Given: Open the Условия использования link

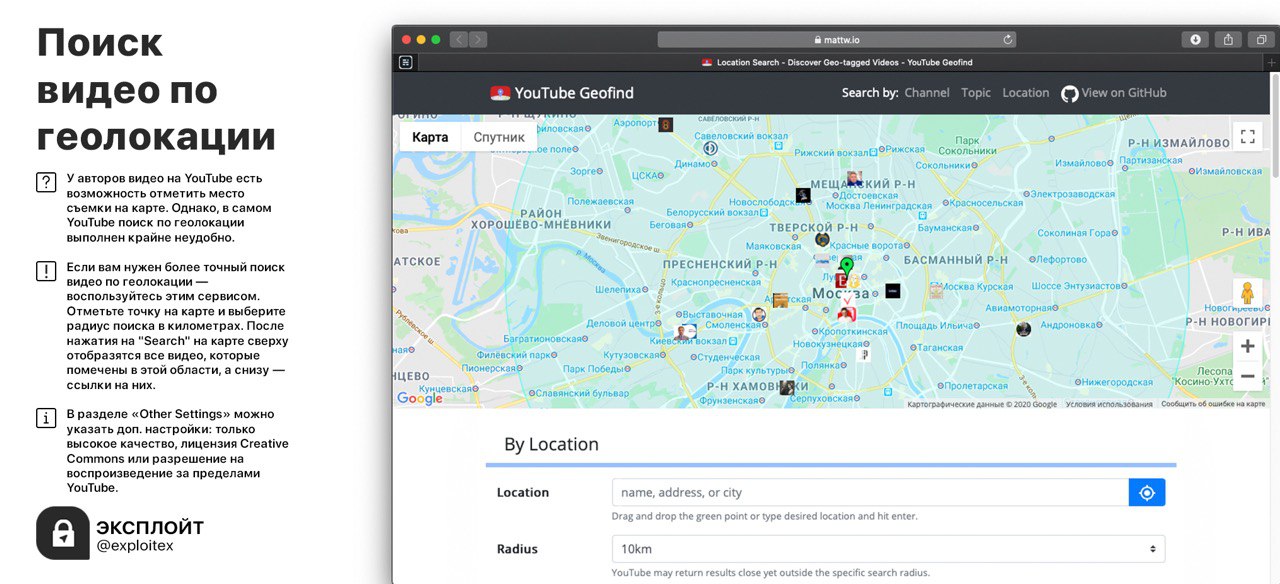Looking at the screenshot, I should pyautogui.click(x=1109, y=405).
